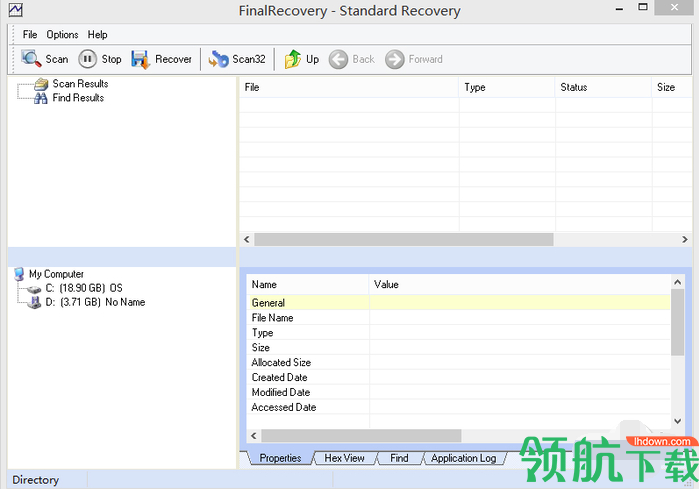Click the Find Results binoculars icon
Viewport: 699px width, 489px height.
[41, 98]
